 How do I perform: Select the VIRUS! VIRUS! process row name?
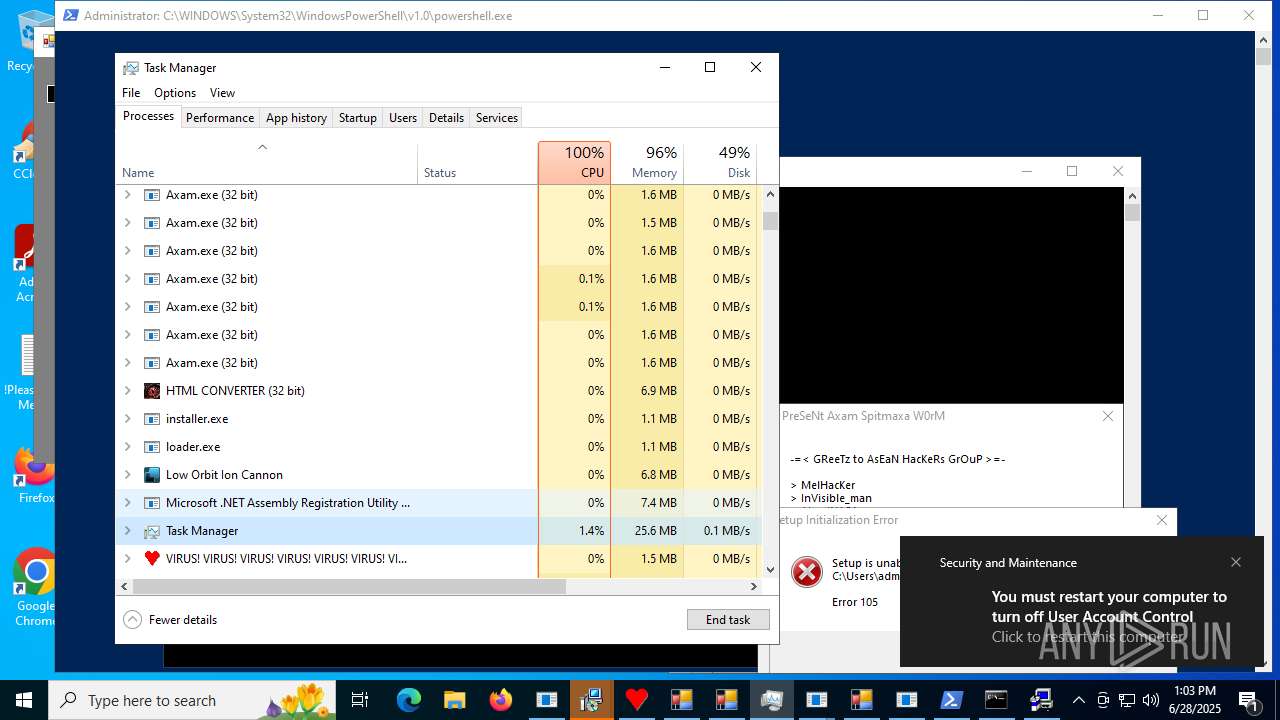(x=286, y=559)
